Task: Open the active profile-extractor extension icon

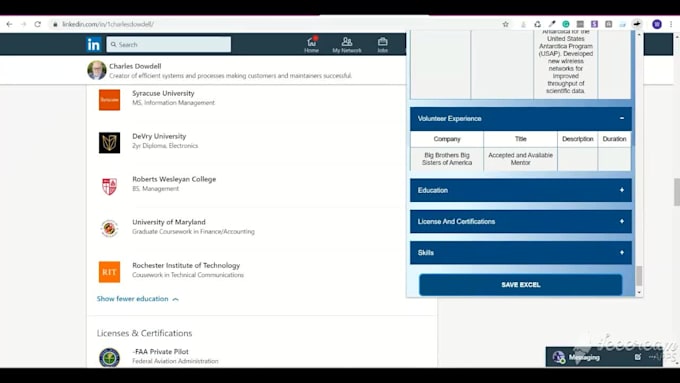Action: point(637,24)
